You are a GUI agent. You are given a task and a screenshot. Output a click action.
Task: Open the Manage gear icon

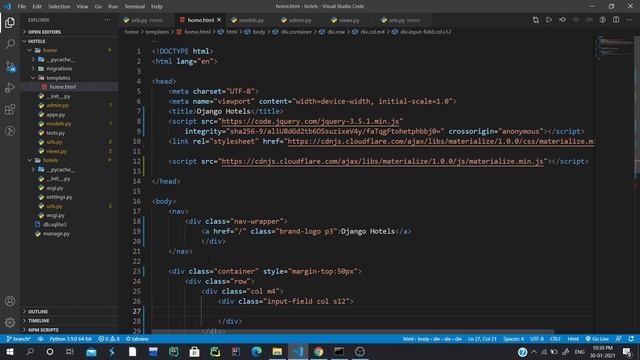click(x=10, y=323)
